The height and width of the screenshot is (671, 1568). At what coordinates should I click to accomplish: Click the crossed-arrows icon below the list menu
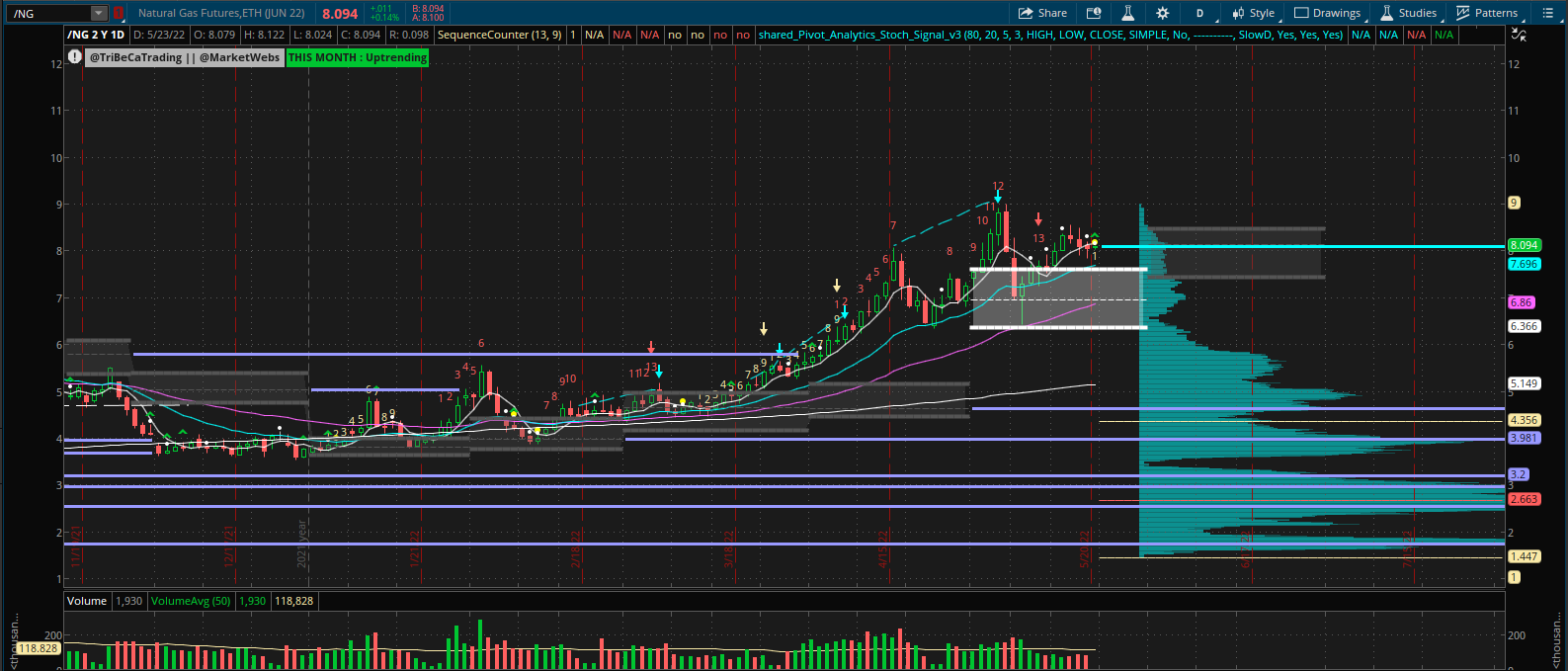coord(1519,35)
